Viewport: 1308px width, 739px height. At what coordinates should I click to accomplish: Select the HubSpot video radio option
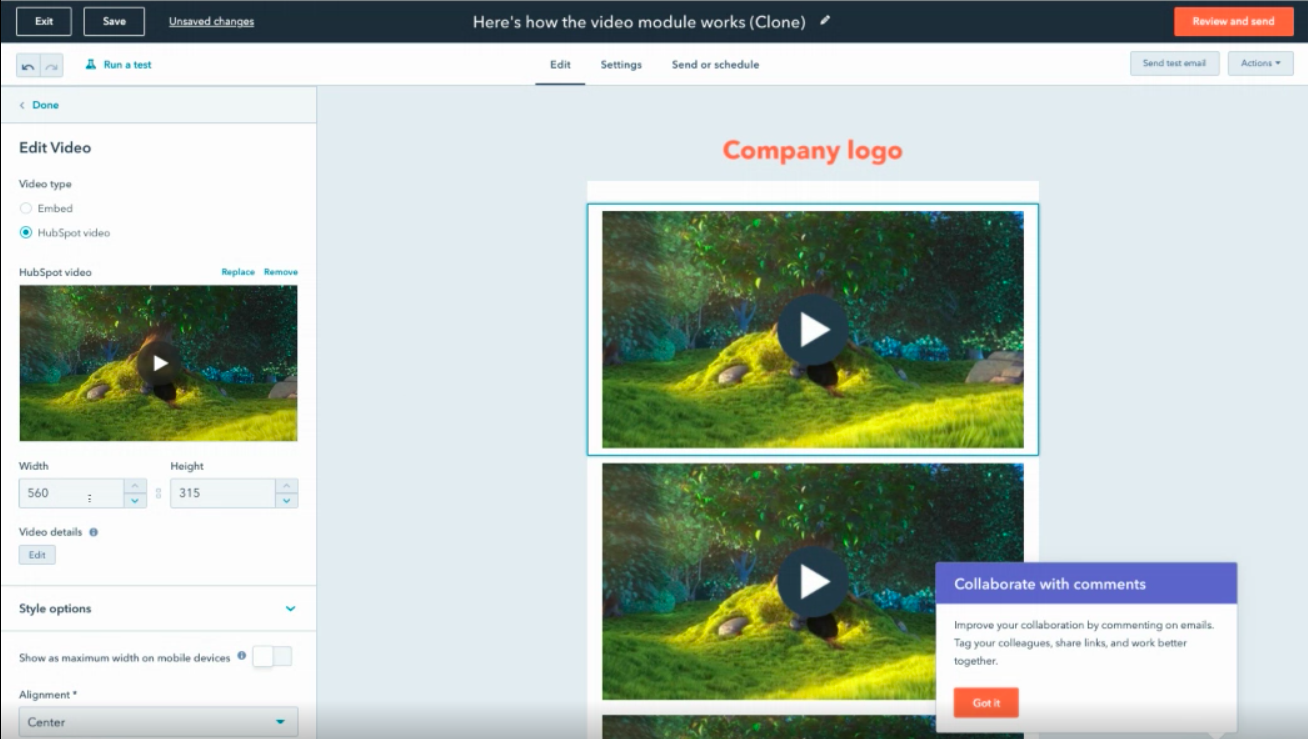pos(26,232)
